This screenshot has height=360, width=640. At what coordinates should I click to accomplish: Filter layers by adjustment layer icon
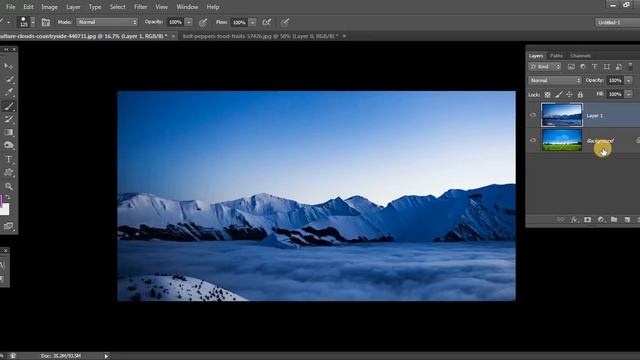[583, 67]
